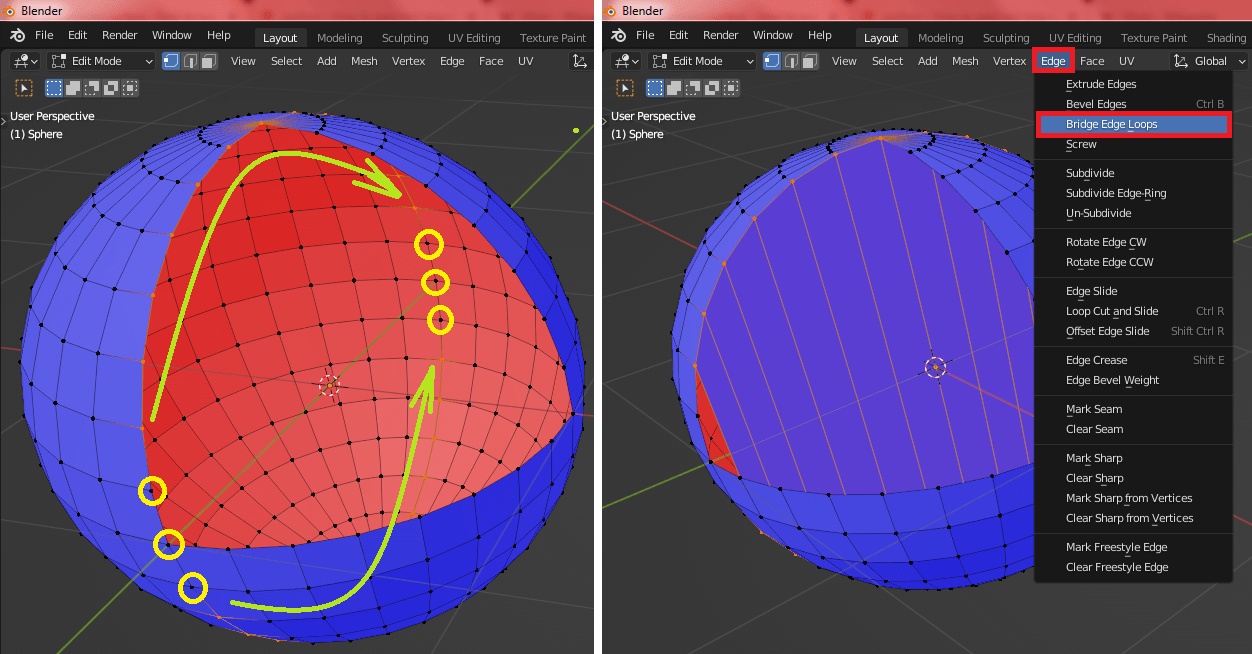Select the Box Select tool icon
Image resolution: width=1252 pixels, height=654 pixels.
[x=52, y=88]
